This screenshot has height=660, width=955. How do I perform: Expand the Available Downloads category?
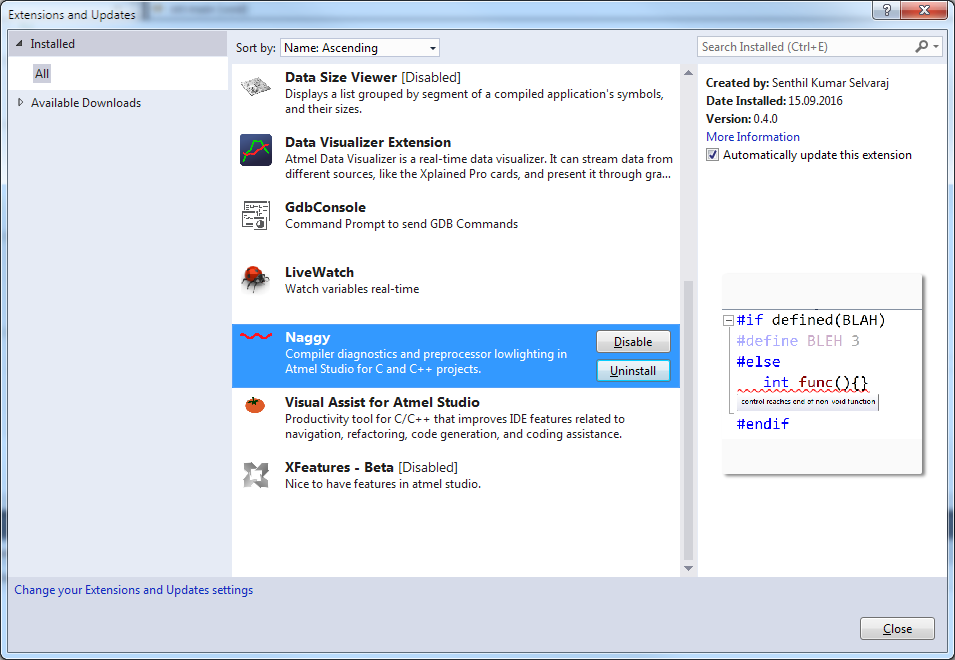click(20, 102)
